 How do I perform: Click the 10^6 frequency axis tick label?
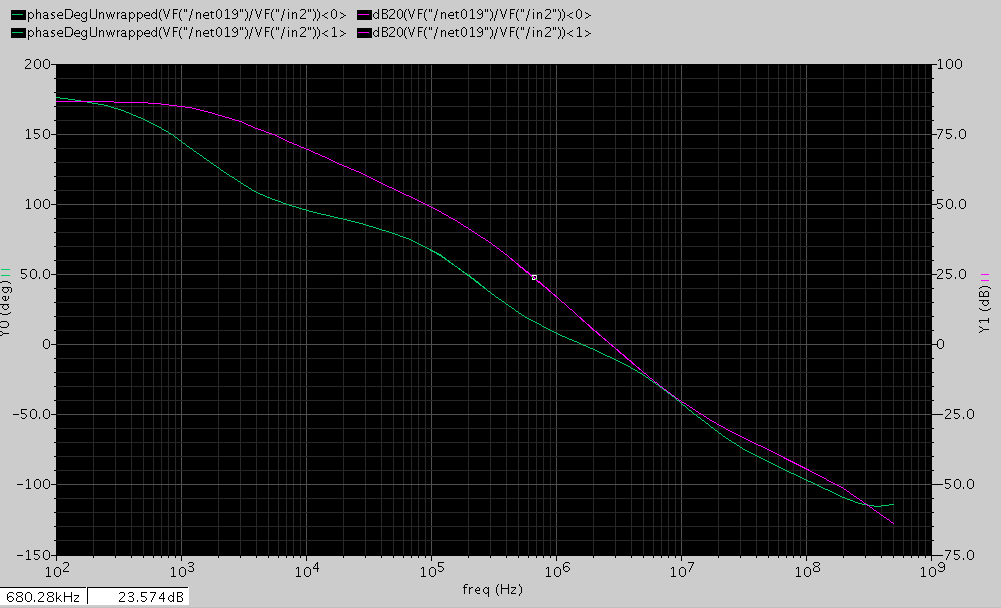556,571
